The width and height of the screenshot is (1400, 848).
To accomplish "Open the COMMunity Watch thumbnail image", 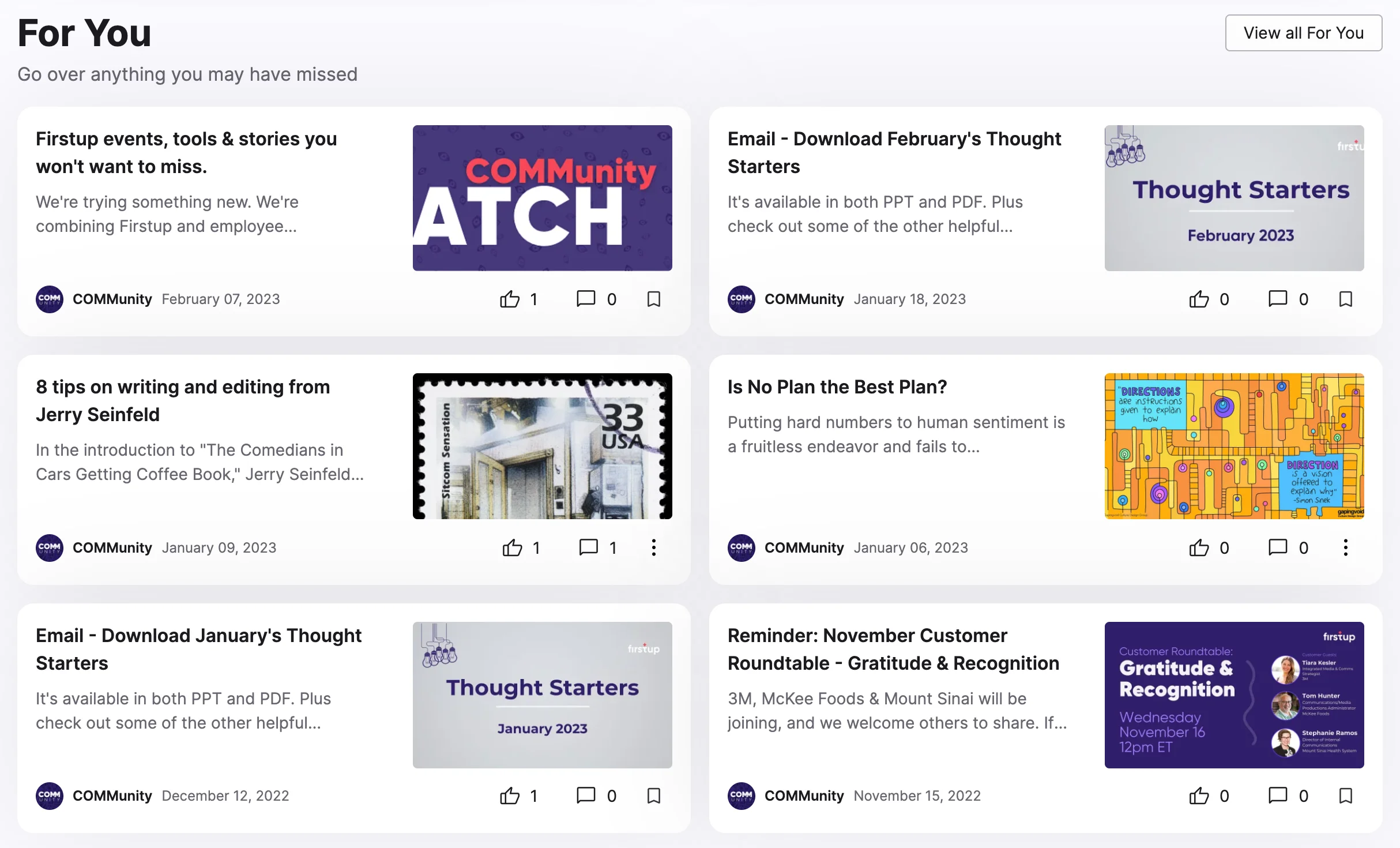I will (x=542, y=198).
